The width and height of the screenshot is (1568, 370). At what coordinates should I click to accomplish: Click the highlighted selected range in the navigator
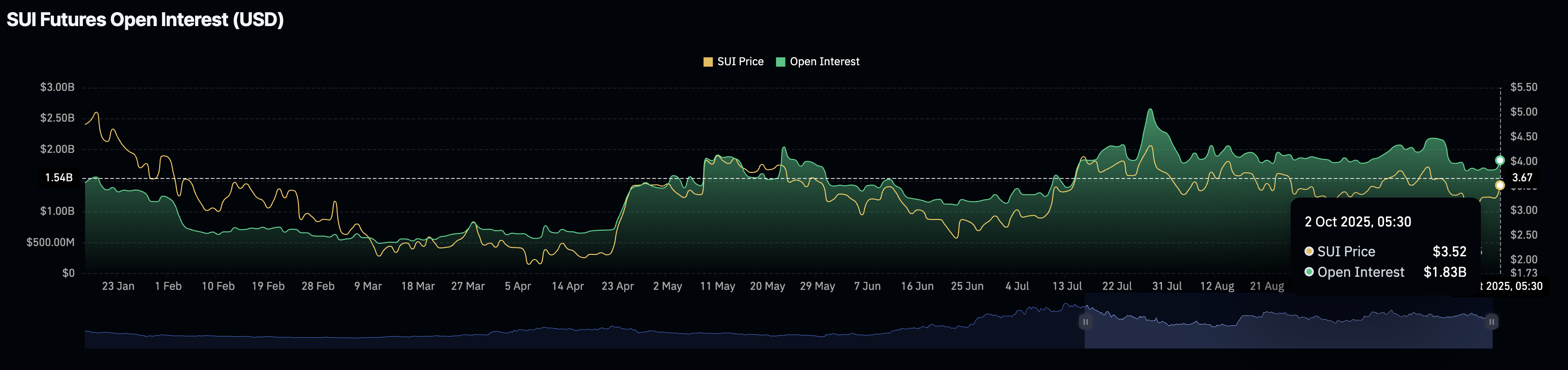1287,329
